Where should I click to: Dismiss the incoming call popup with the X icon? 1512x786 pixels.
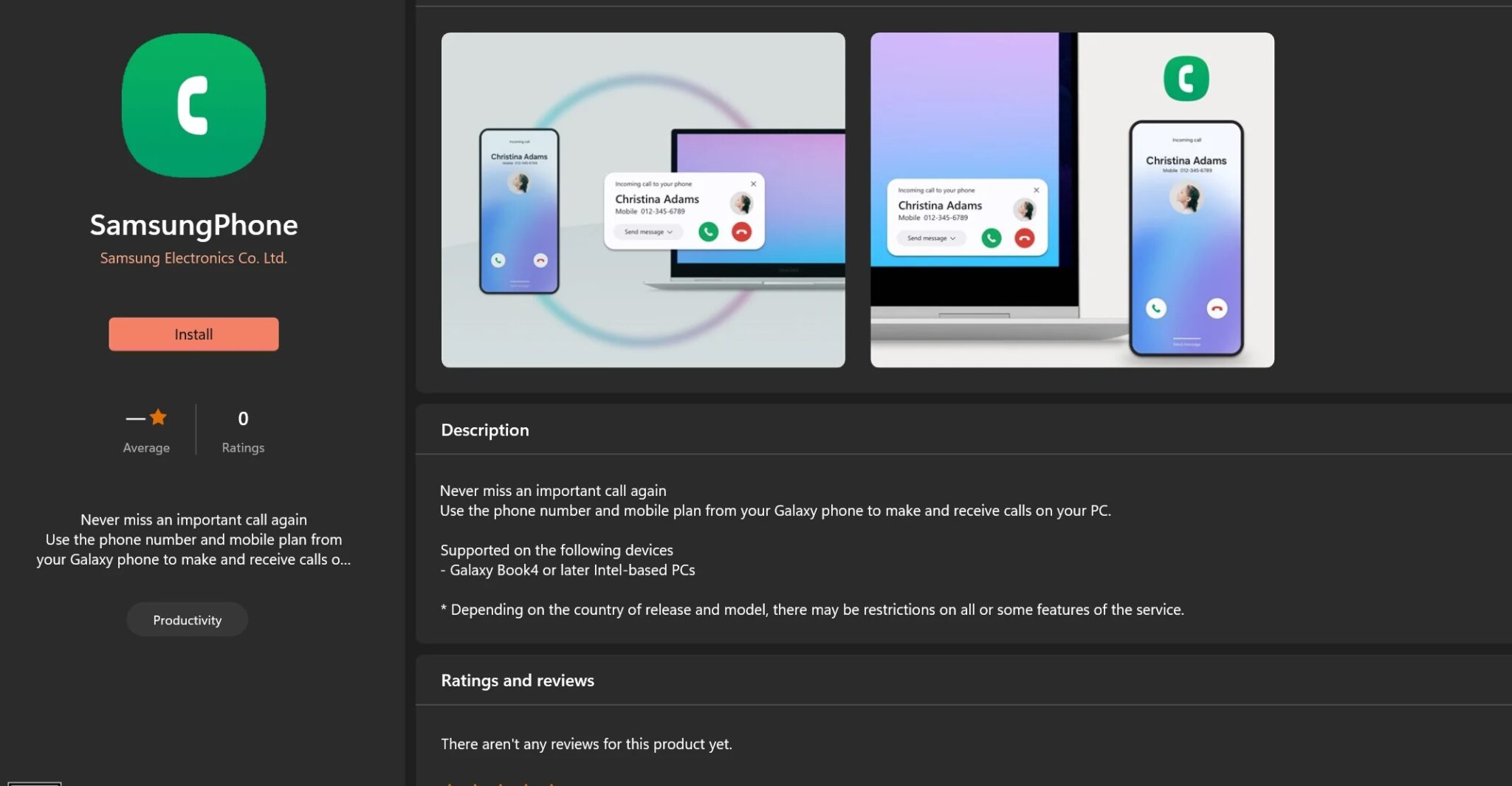point(754,184)
